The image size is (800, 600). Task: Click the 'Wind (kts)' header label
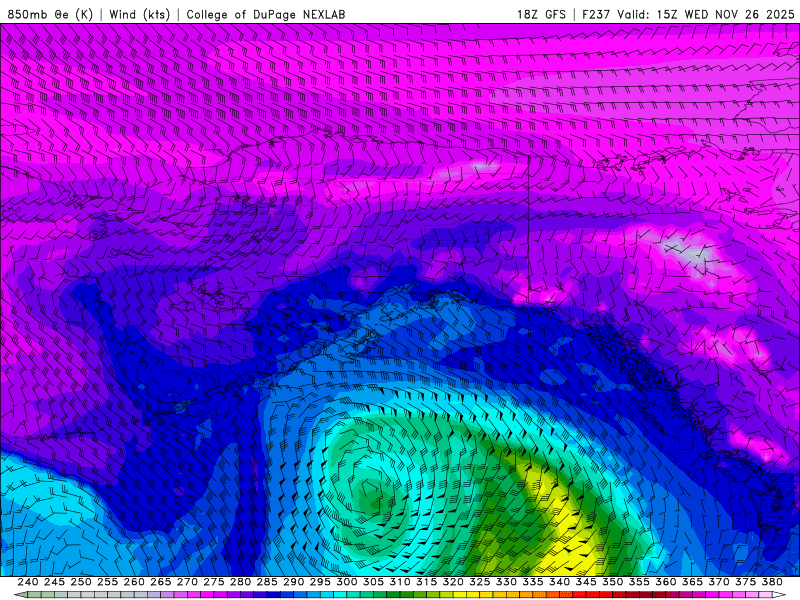click(x=140, y=14)
